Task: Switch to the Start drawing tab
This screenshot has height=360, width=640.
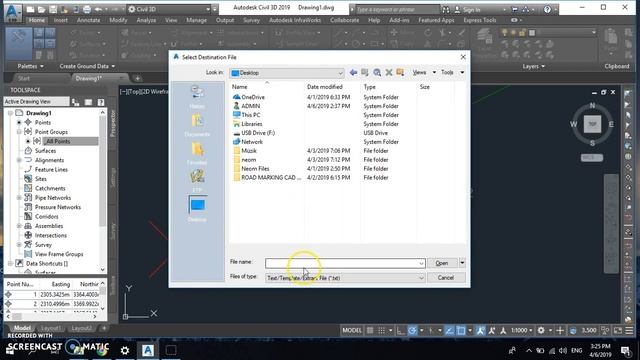Action: pos(24,78)
